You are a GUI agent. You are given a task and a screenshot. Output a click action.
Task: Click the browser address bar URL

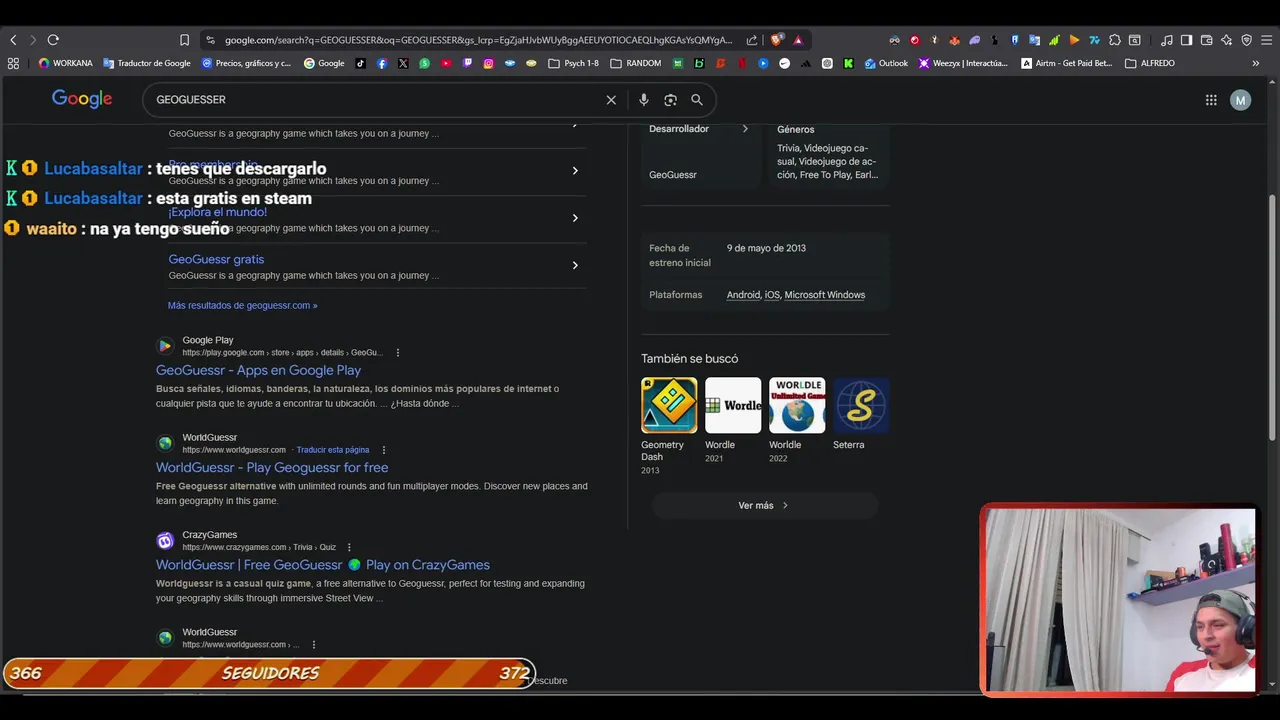(x=478, y=40)
